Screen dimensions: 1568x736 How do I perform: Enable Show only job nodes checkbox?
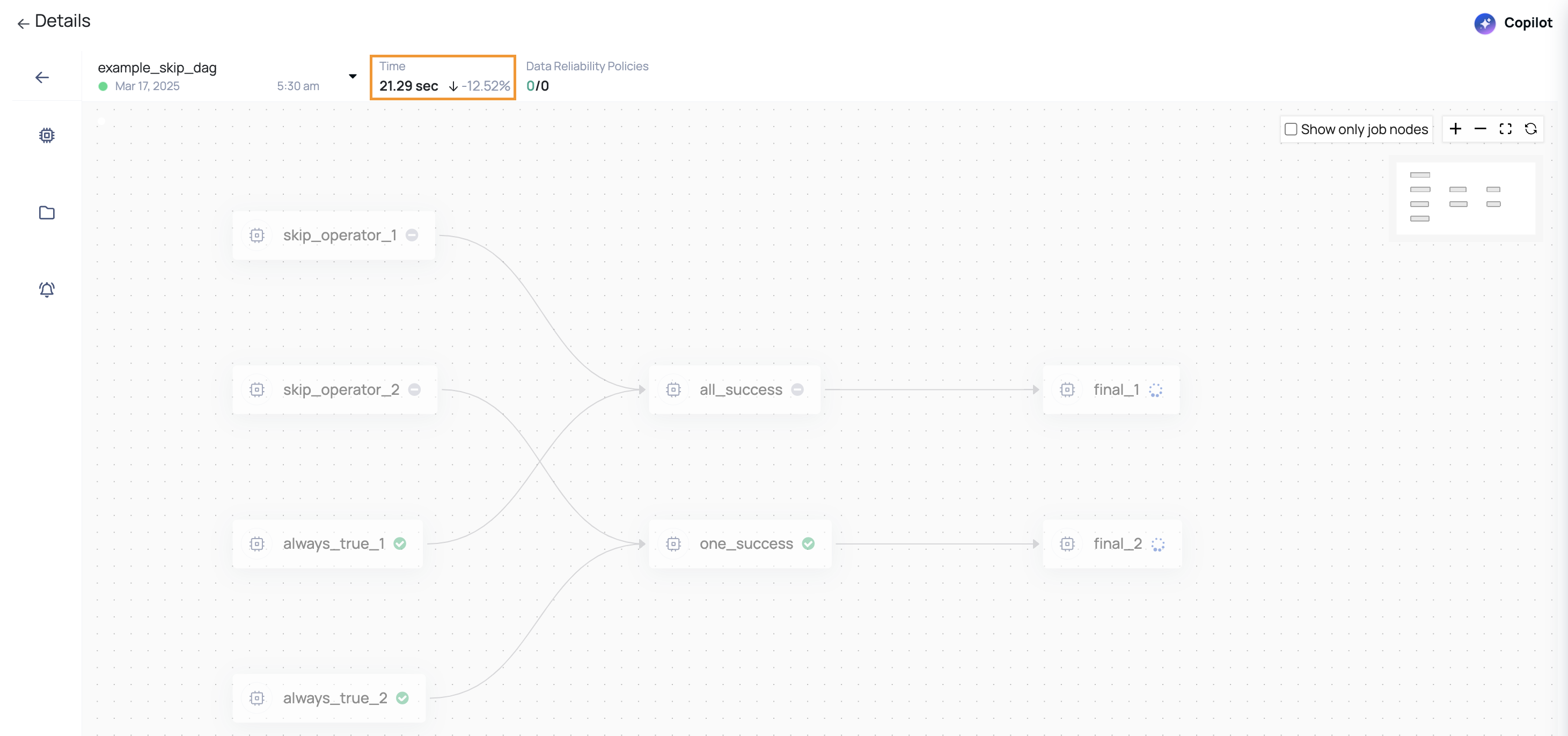point(1291,129)
